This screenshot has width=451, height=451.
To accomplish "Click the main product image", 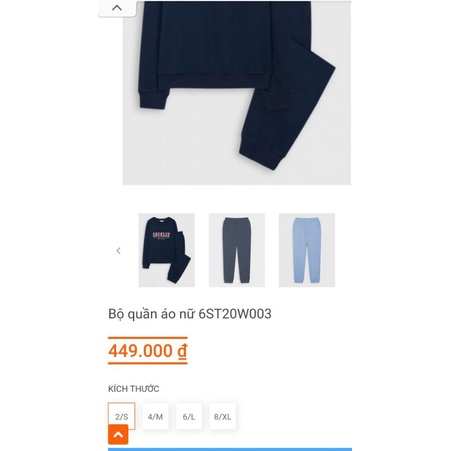I will click(237, 93).
